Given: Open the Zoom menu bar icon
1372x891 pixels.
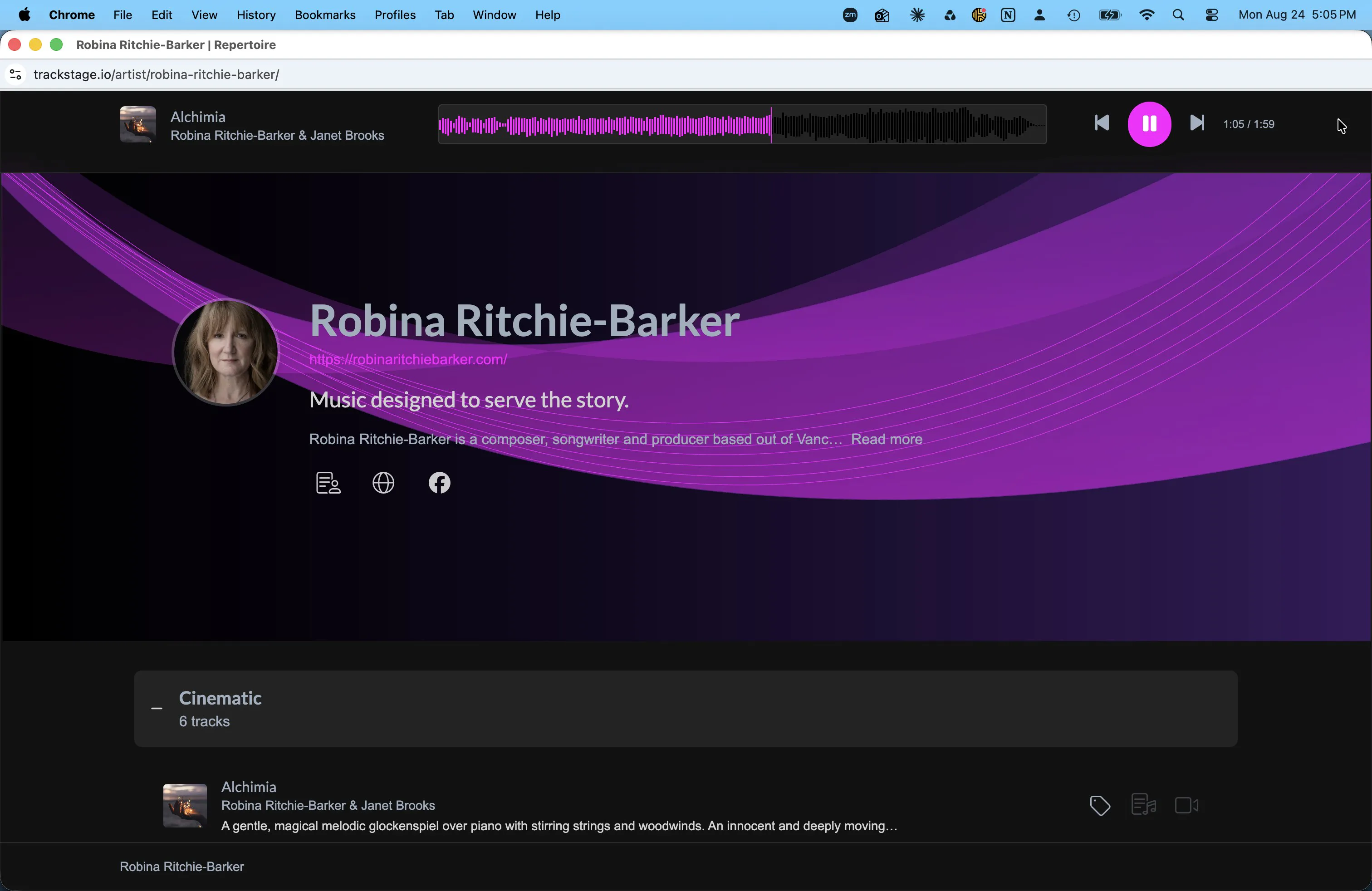Looking at the screenshot, I should 850,15.
